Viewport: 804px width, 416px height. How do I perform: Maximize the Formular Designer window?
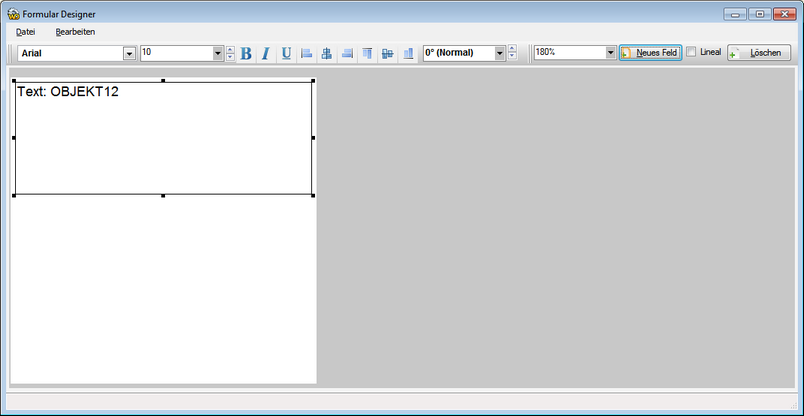point(760,14)
